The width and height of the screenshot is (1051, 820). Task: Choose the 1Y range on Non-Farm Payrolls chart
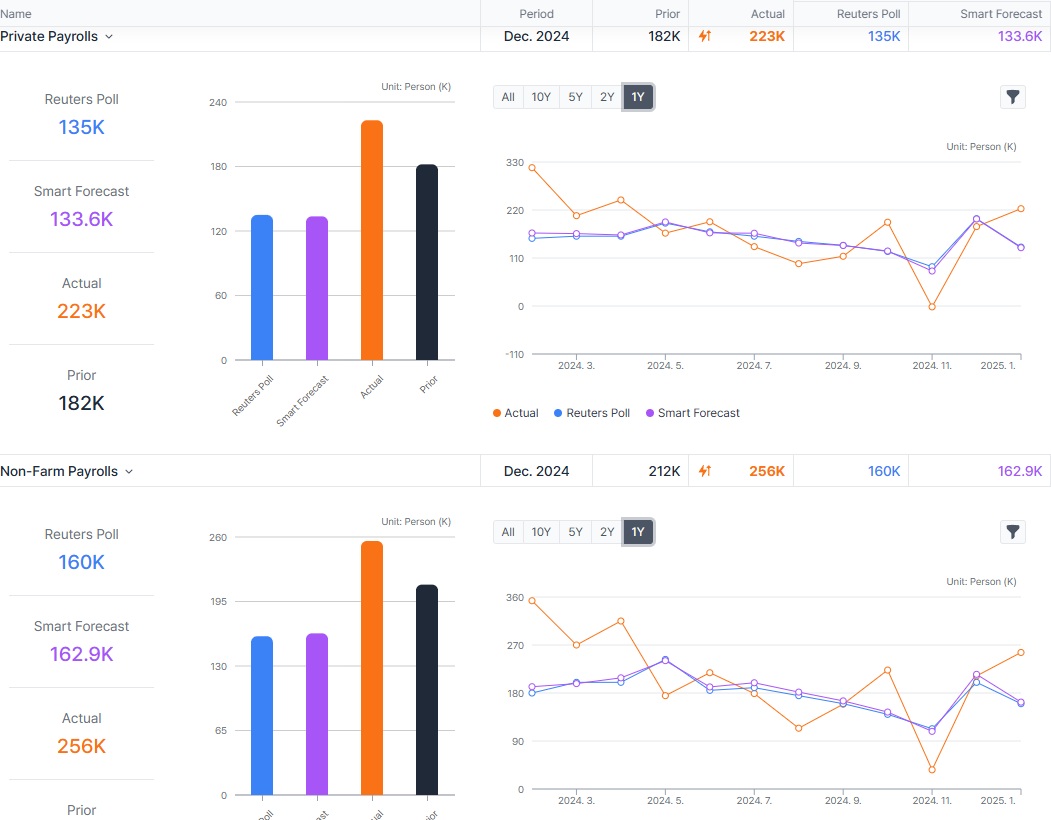coord(638,532)
